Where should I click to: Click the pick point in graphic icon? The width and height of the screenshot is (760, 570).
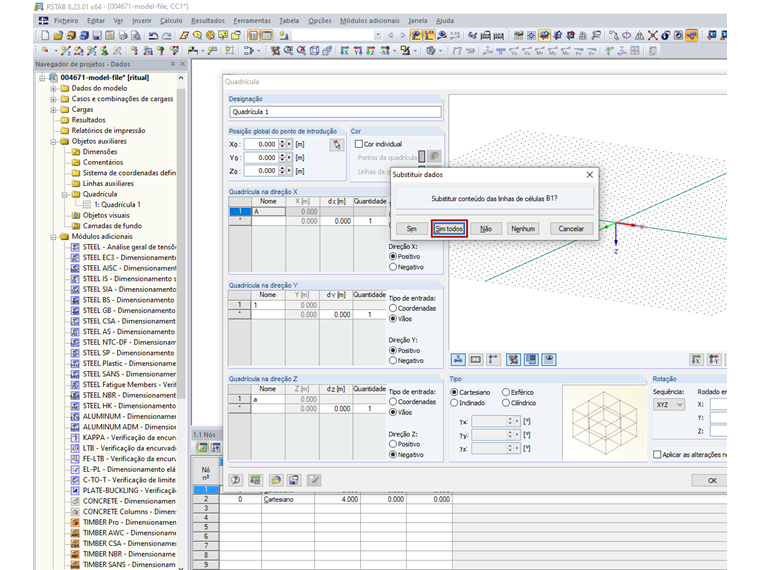point(337,145)
